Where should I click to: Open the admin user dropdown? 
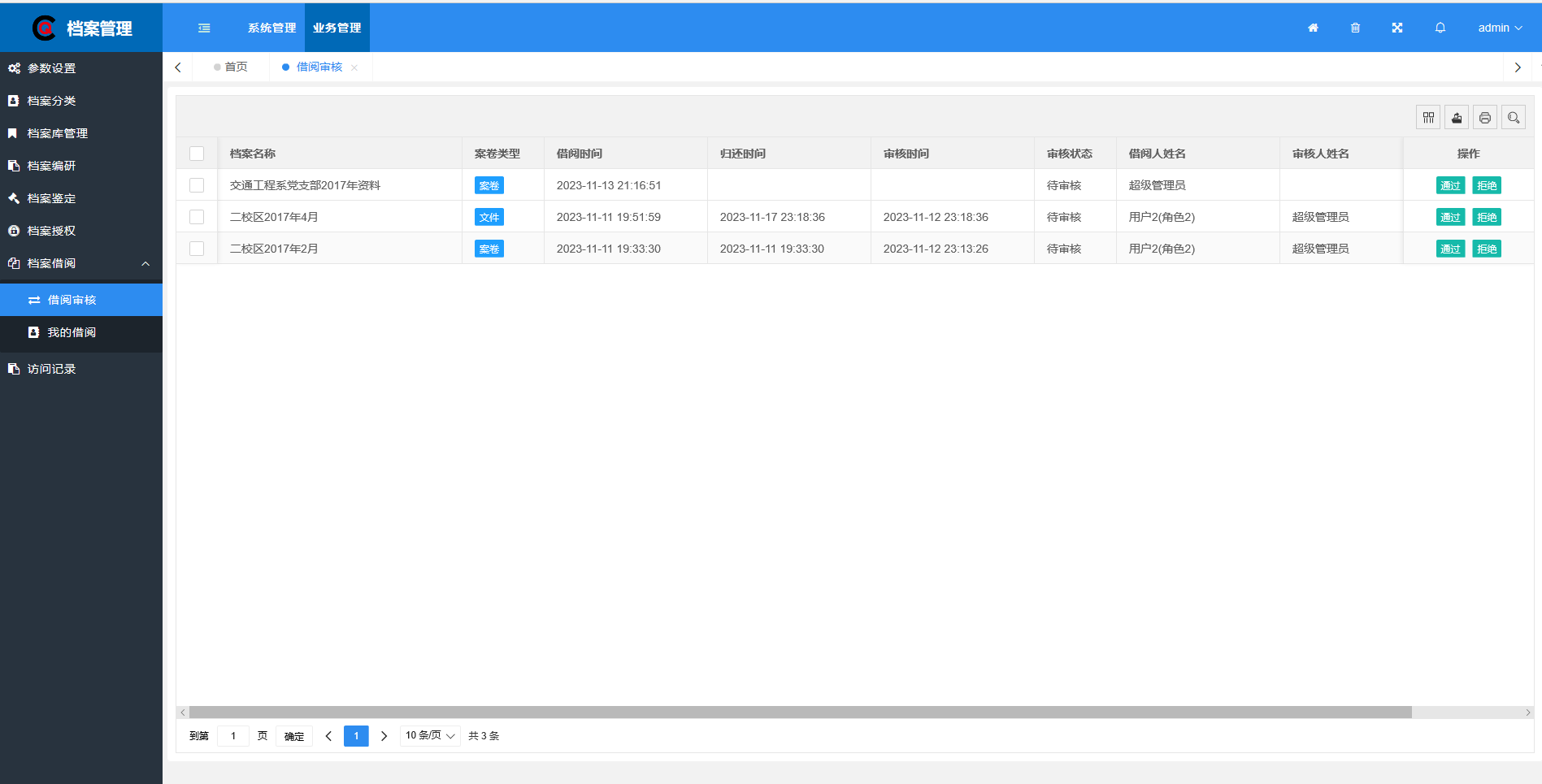[x=1500, y=28]
